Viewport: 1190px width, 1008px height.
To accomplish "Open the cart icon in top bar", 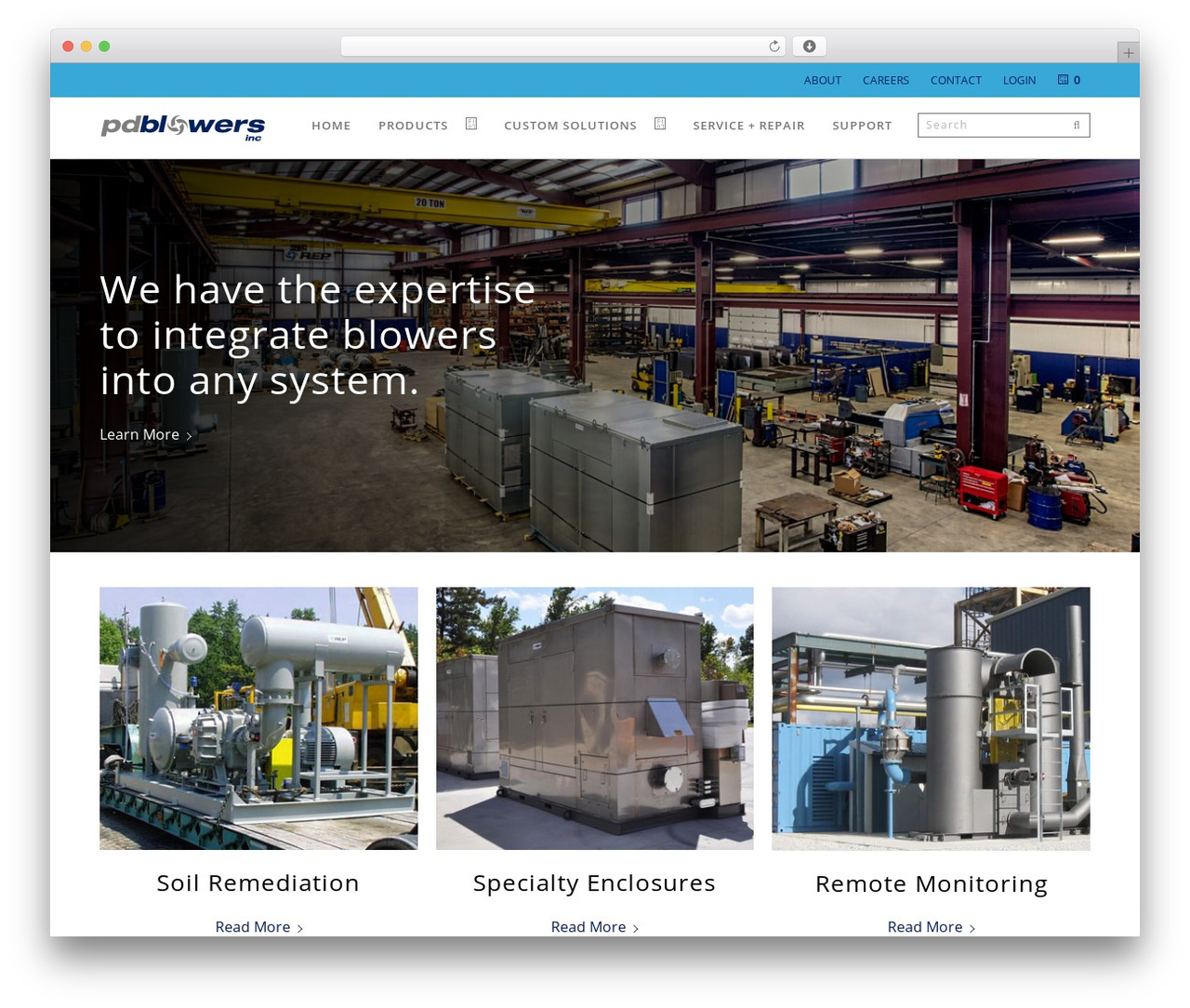I will point(1063,80).
